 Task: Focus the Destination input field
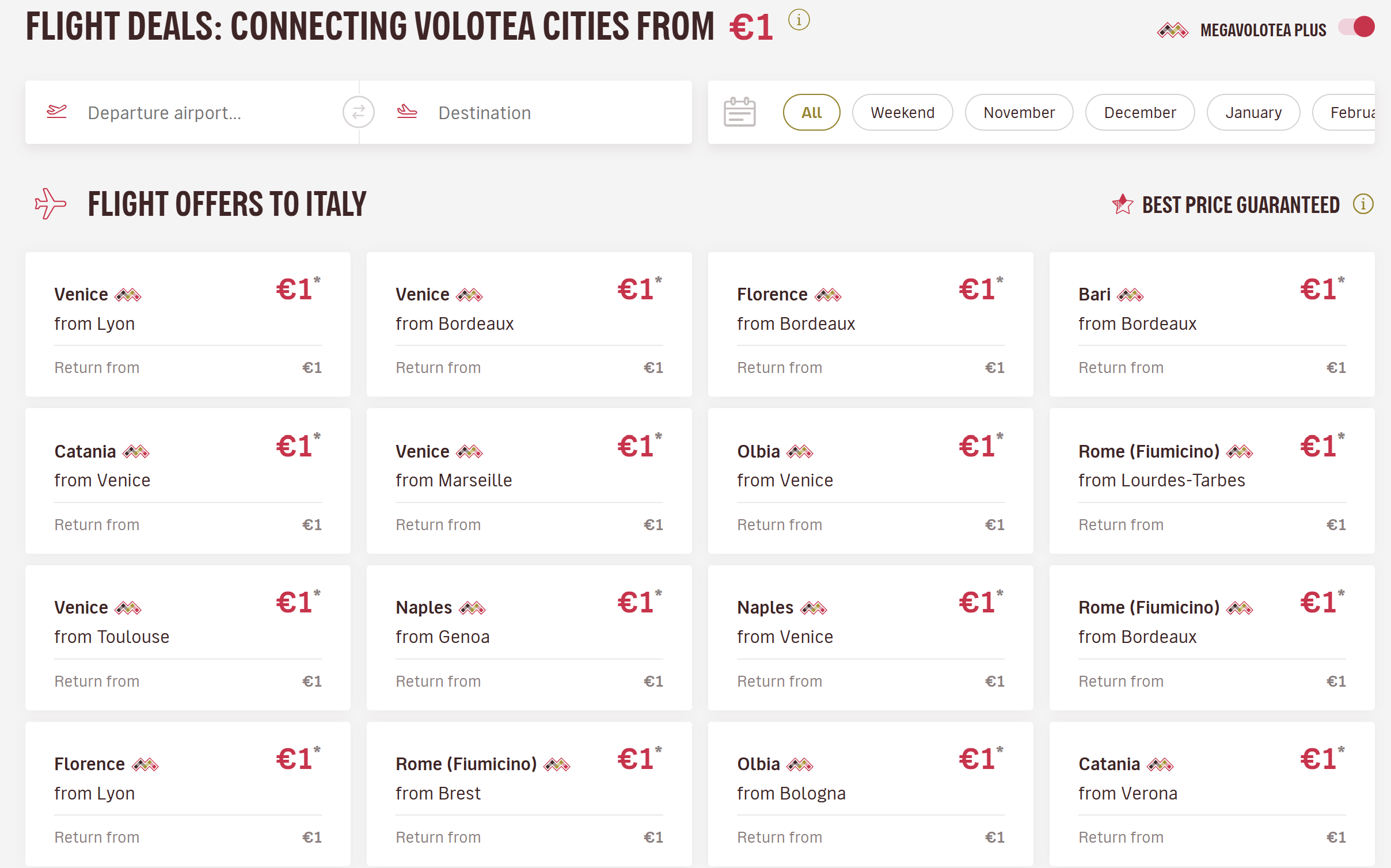[526, 112]
